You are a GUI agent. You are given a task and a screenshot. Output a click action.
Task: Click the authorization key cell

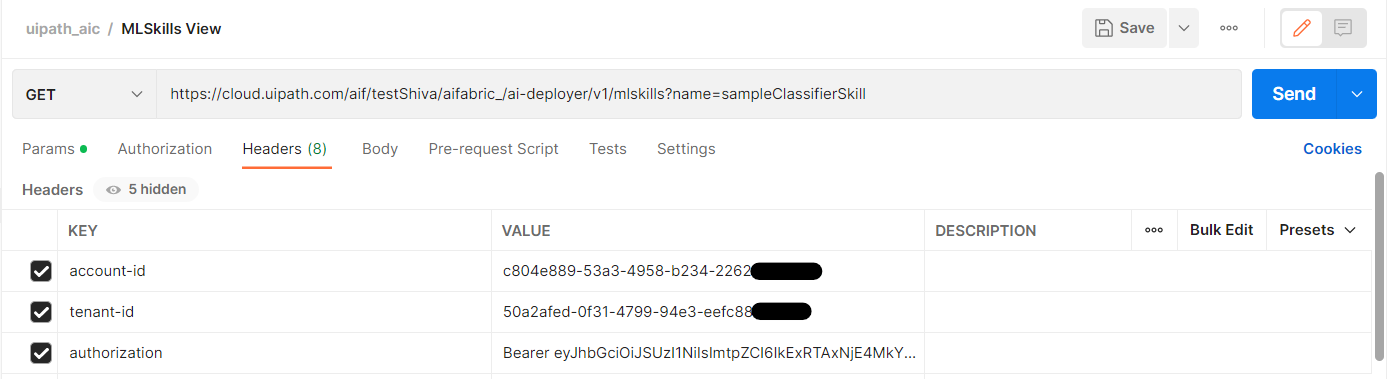pos(274,353)
